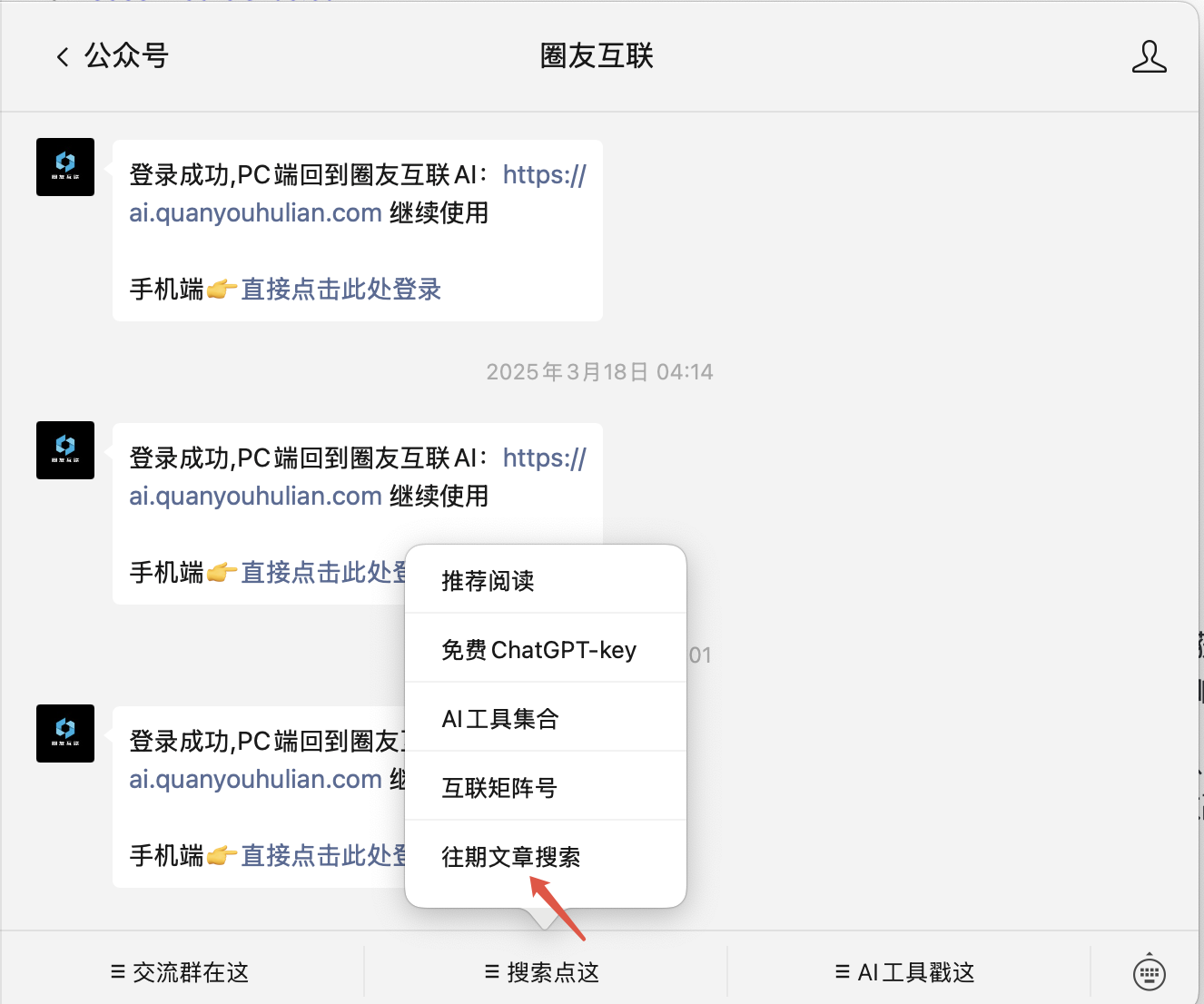Viewport: 1204px width, 1004px height.
Task: Toggle 搜索点这 bottom menu
Action: pos(543,973)
